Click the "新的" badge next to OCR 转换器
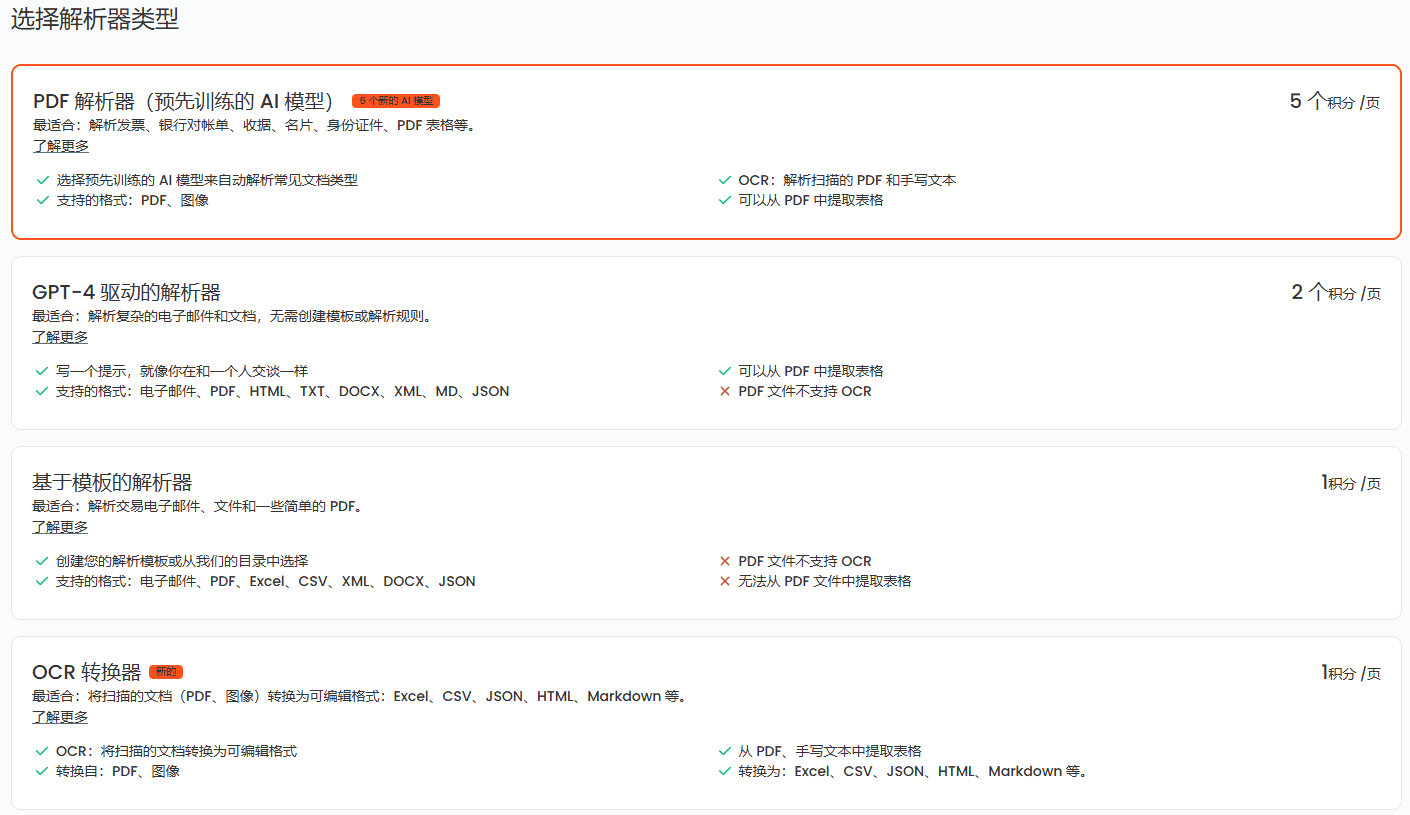 pos(166,672)
